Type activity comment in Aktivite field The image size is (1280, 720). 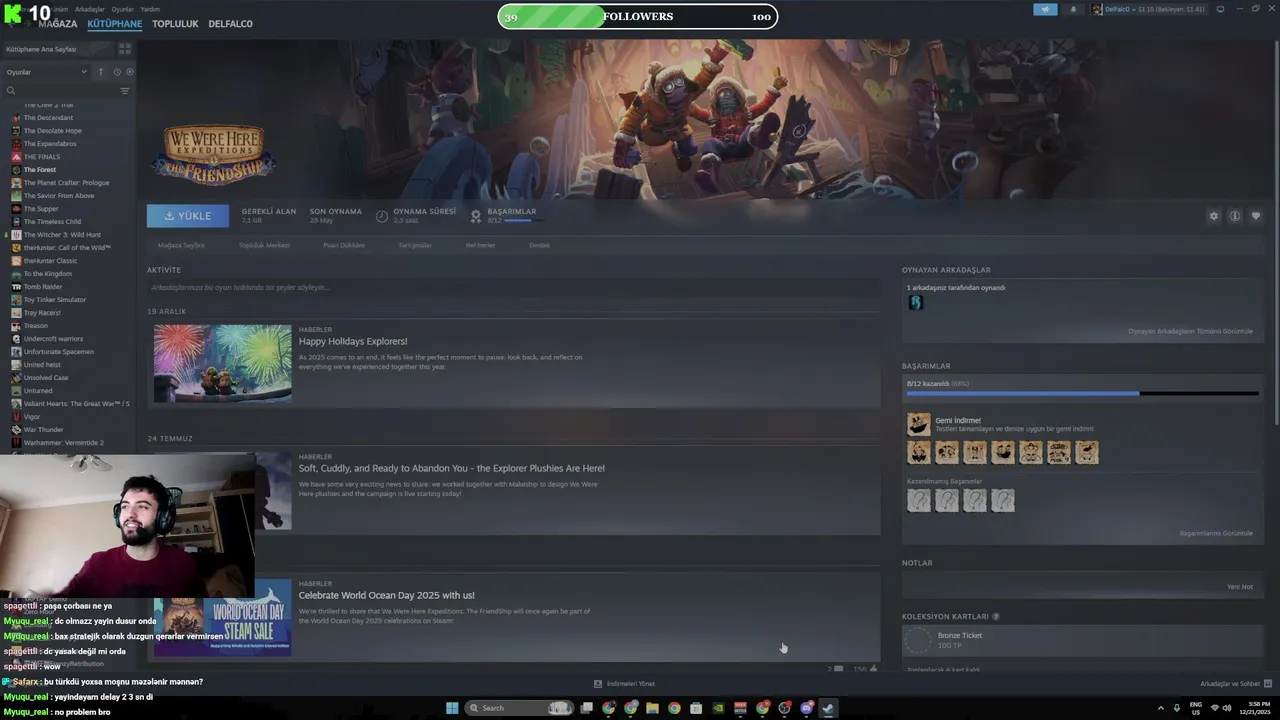[513, 288]
